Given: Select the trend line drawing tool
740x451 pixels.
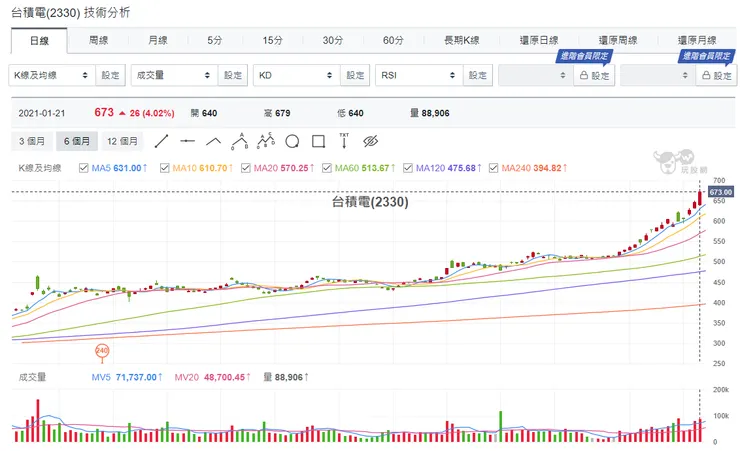Looking at the screenshot, I should pyautogui.click(x=161, y=141).
